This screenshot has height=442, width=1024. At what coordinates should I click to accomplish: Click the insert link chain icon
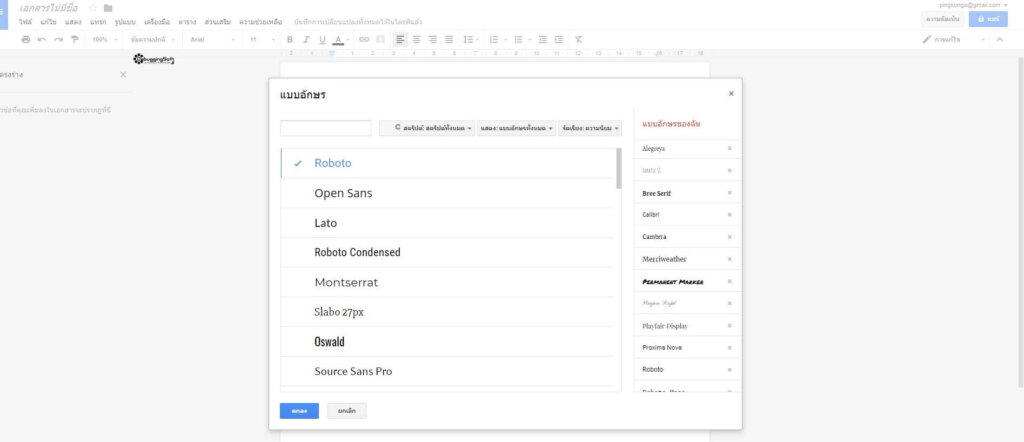(364, 40)
